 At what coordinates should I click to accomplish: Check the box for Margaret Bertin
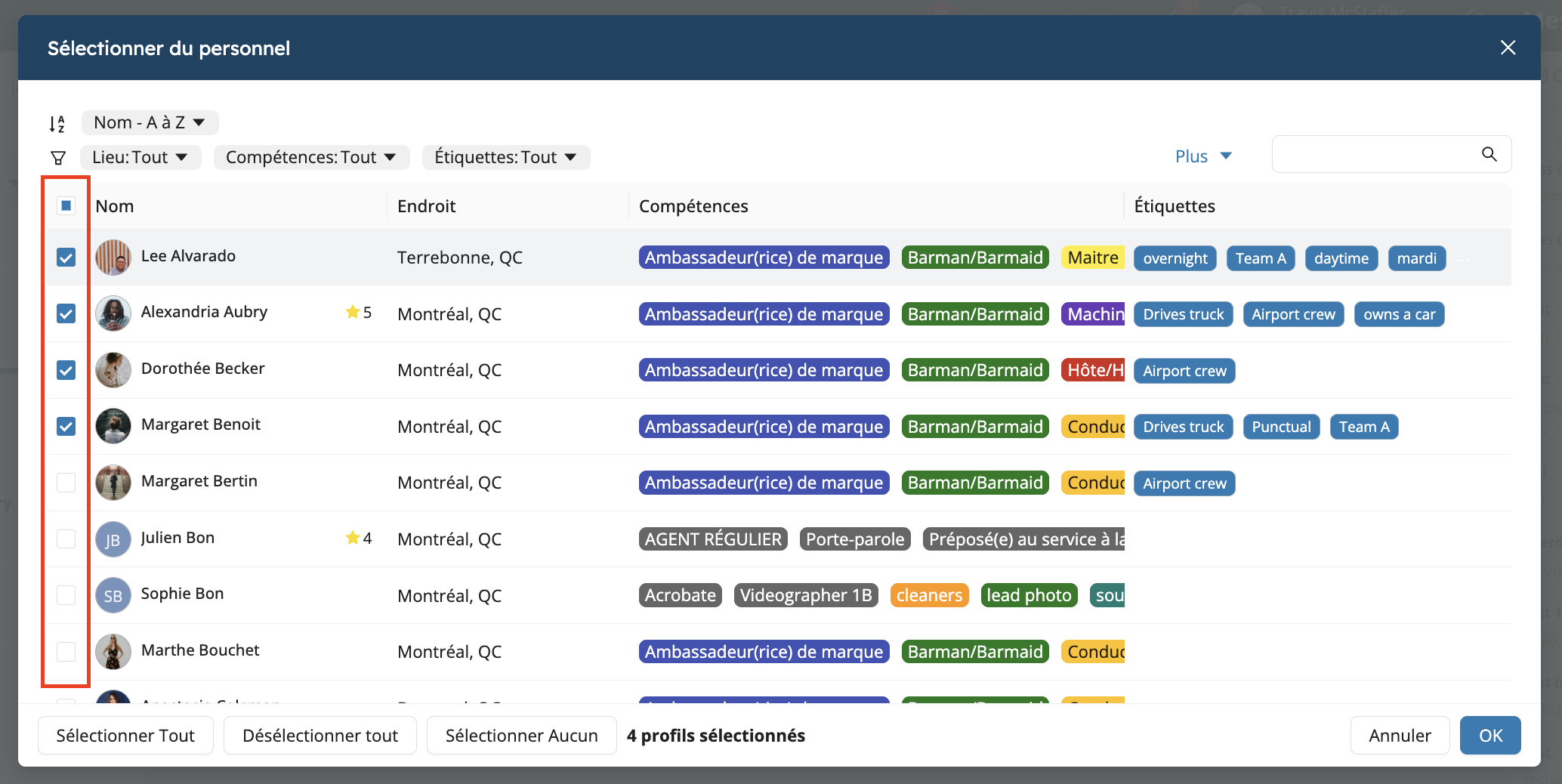(x=66, y=483)
